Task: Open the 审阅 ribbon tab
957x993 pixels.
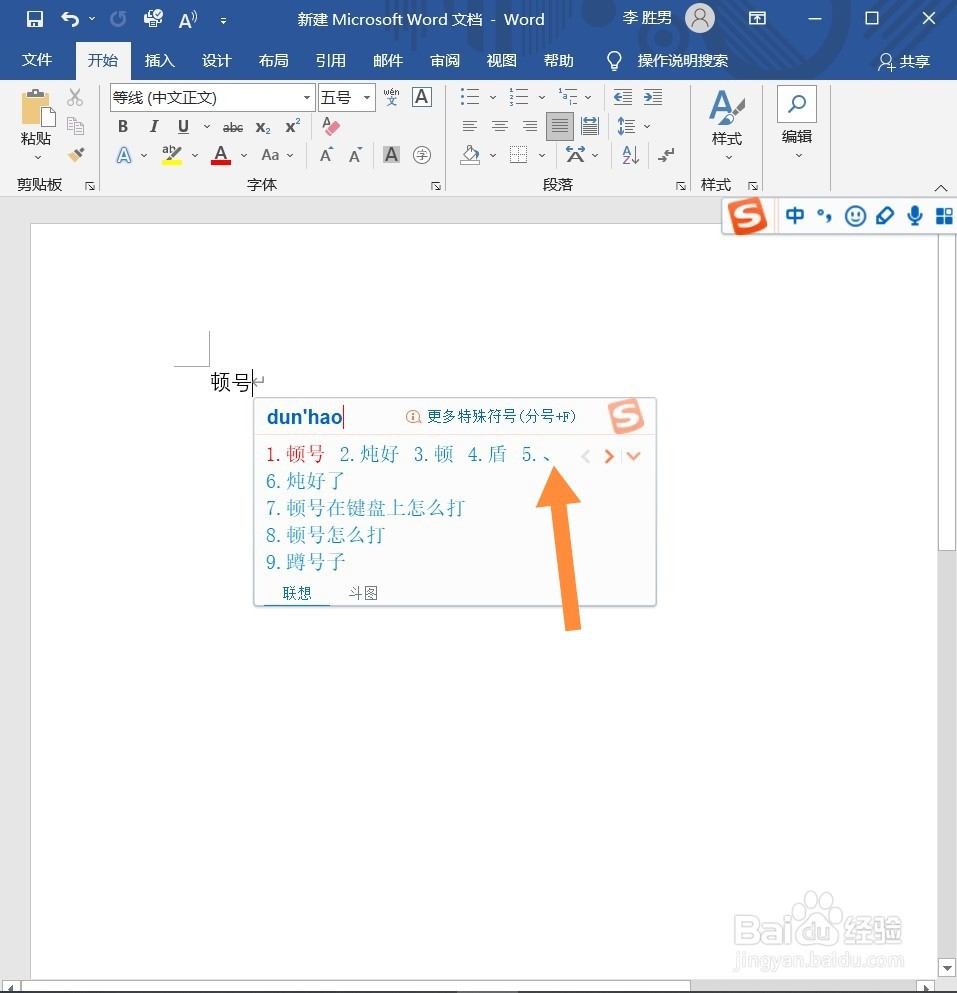Action: pos(444,60)
